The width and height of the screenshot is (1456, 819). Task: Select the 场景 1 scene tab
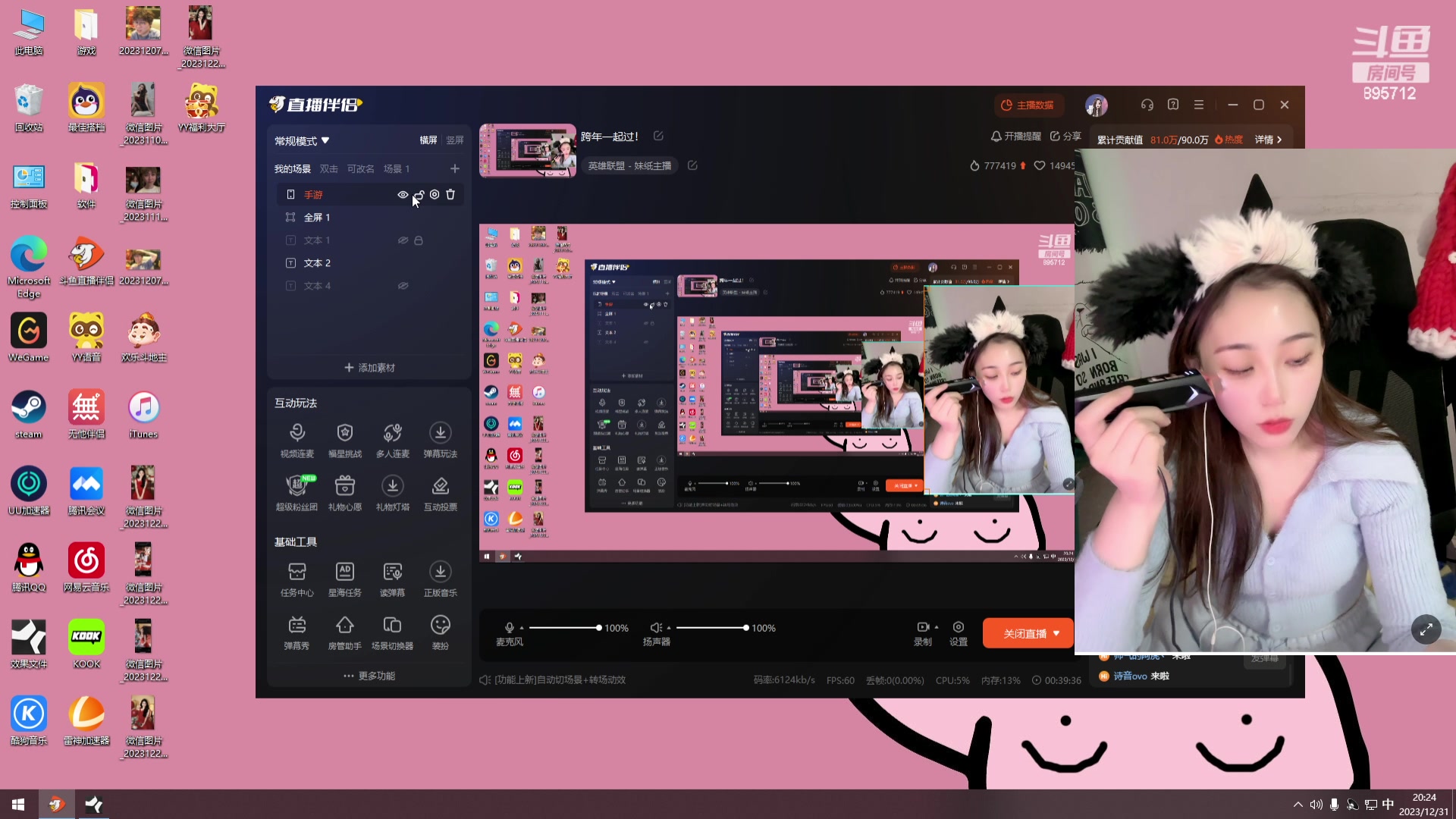(397, 169)
